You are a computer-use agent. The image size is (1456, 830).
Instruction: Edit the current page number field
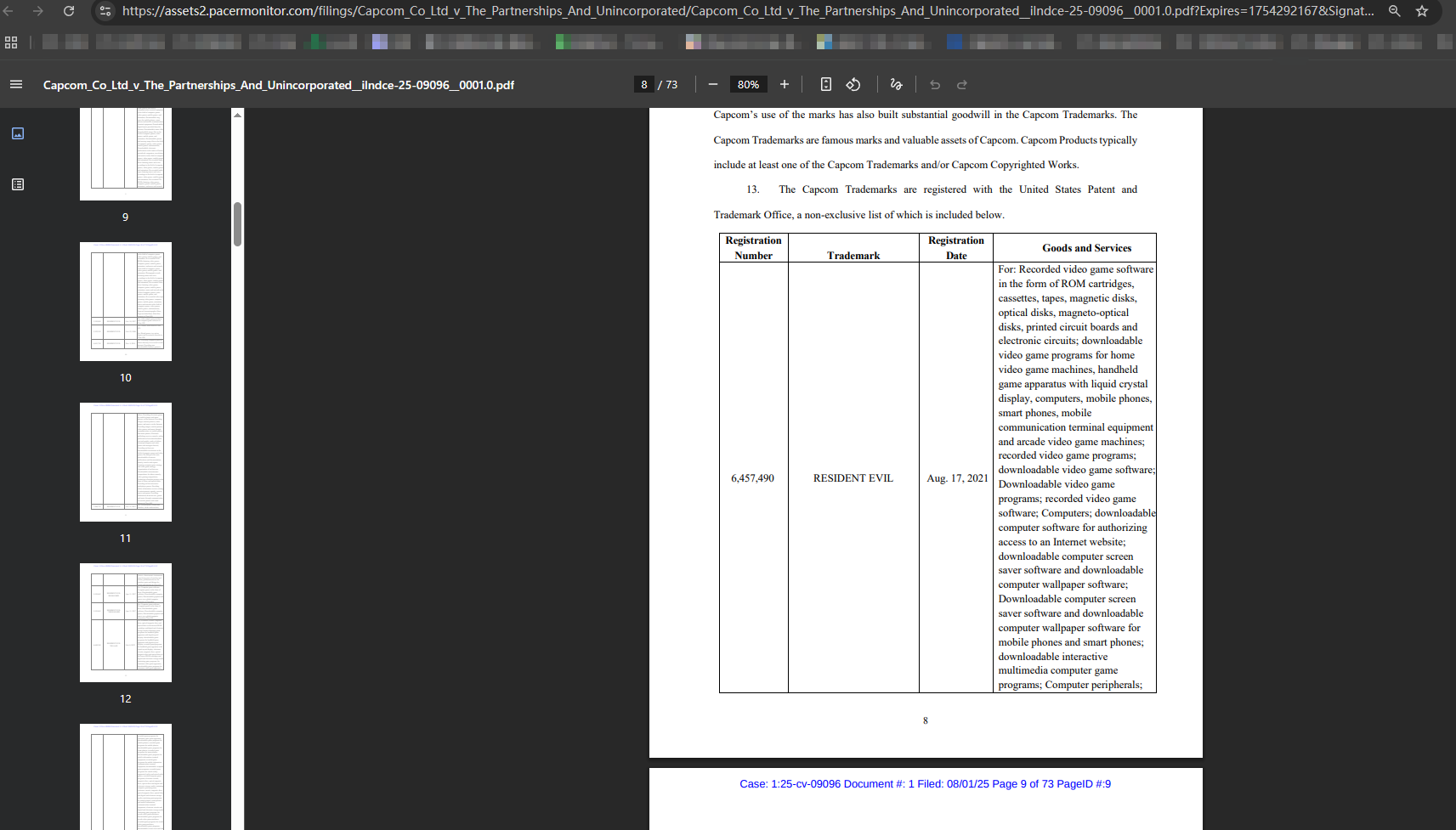coord(644,84)
